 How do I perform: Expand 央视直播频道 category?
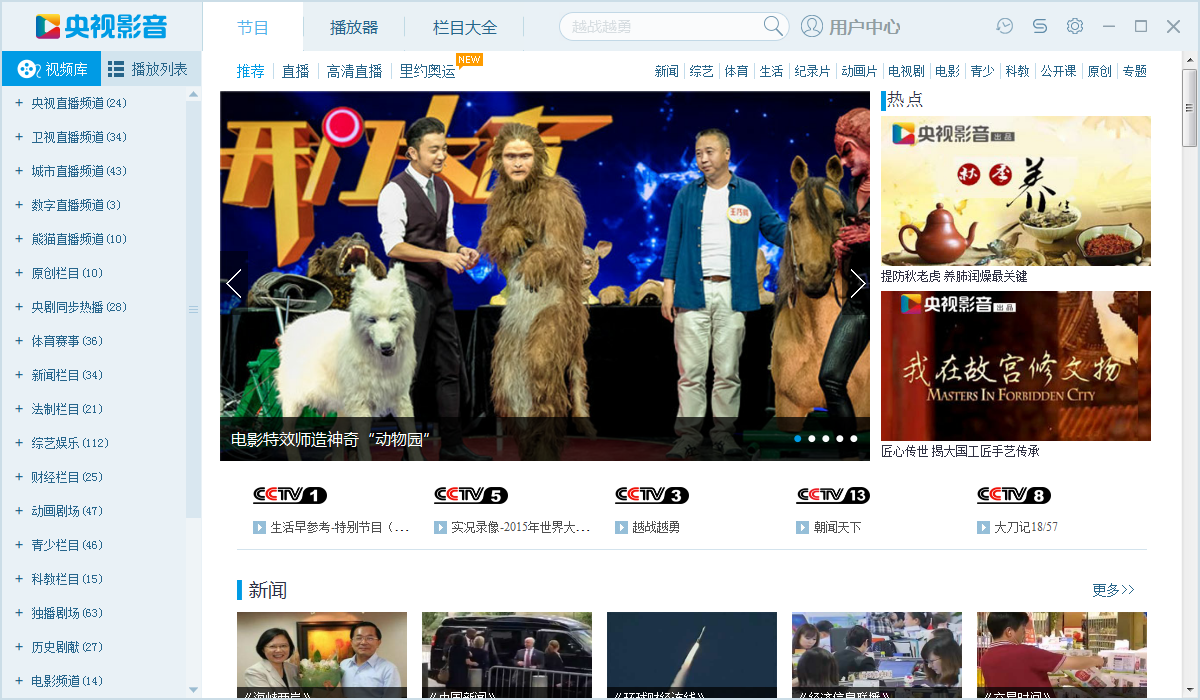pos(19,103)
